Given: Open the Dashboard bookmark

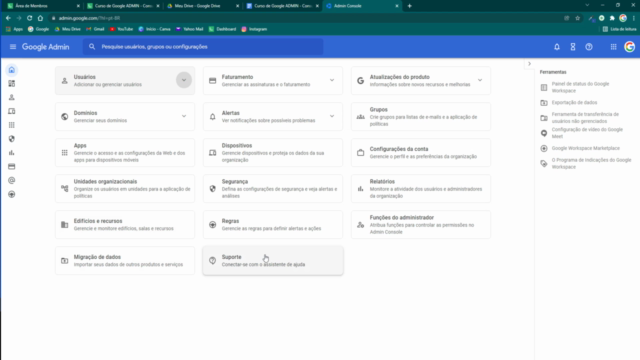Looking at the screenshot, I should pyautogui.click(x=222, y=29).
